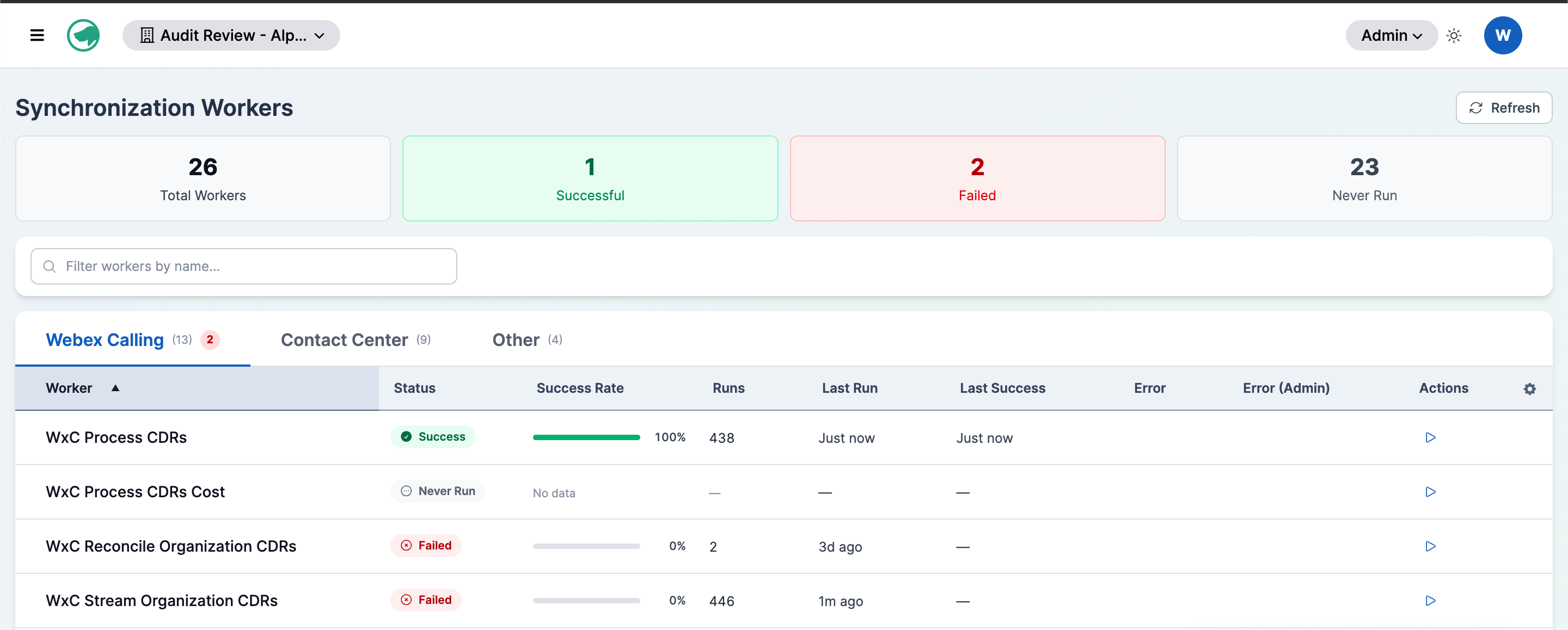Viewport: 1568px width, 630px height.
Task: Select the Total Workers summary card
Action: click(x=203, y=178)
